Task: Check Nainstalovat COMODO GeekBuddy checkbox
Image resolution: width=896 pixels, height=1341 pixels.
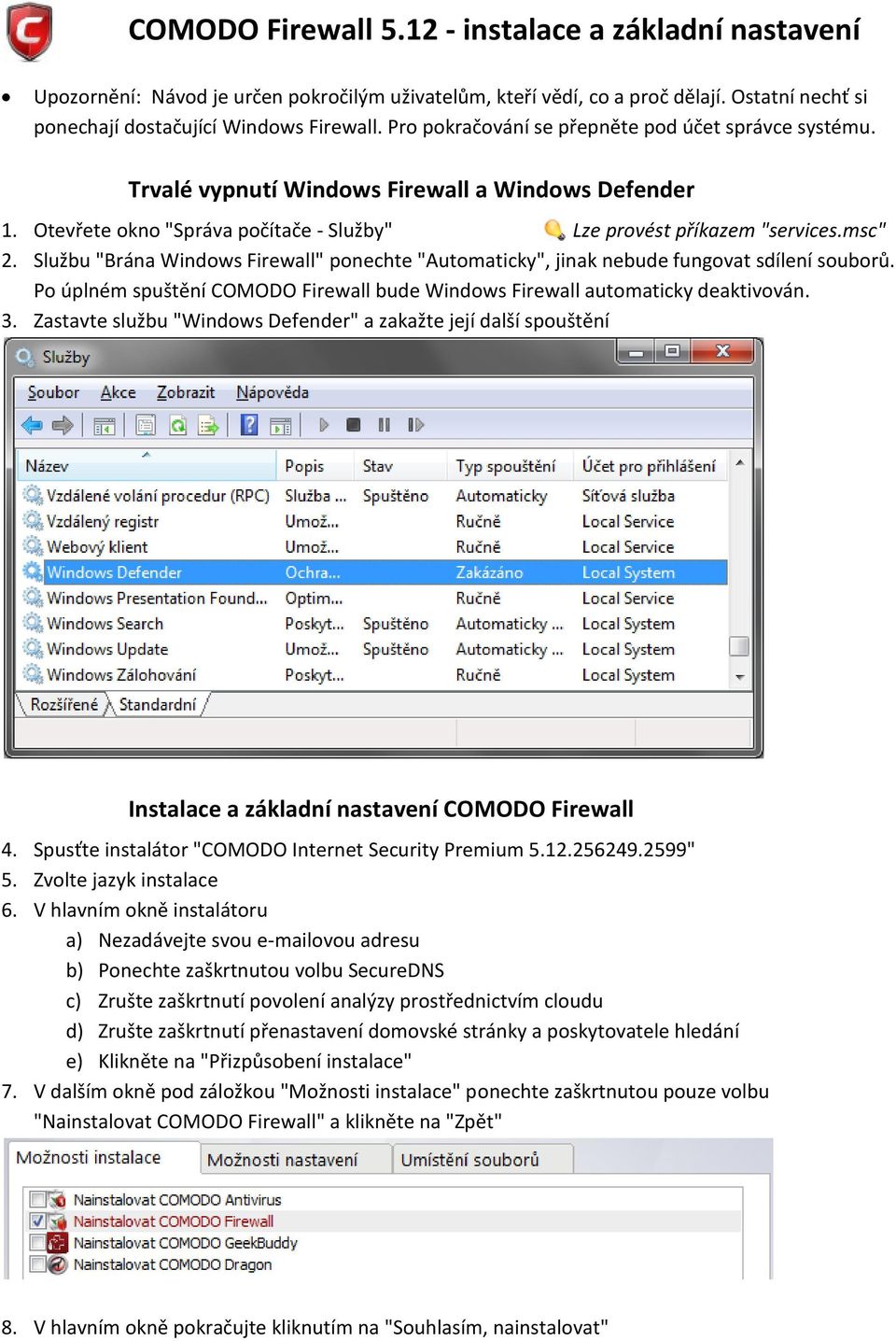Action: (x=38, y=1242)
